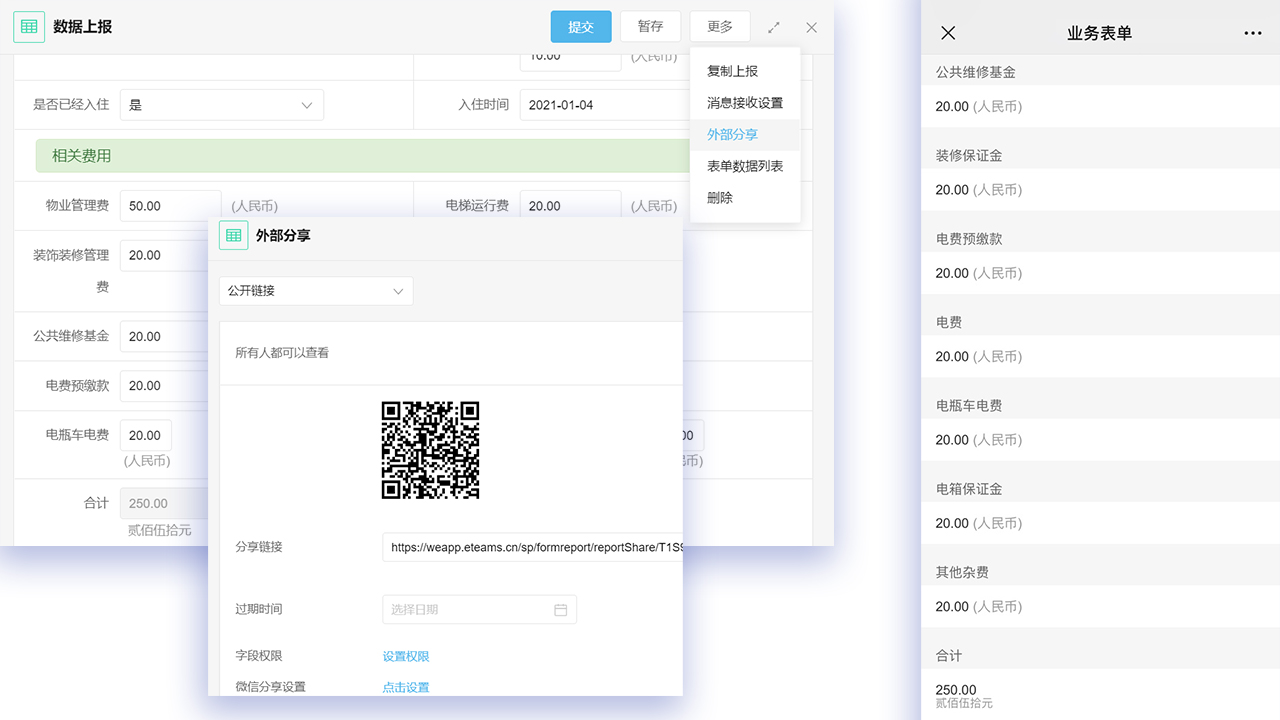The height and width of the screenshot is (720, 1280).
Task: Click the 分享链接 URL field
Action: tap(532, 548)
